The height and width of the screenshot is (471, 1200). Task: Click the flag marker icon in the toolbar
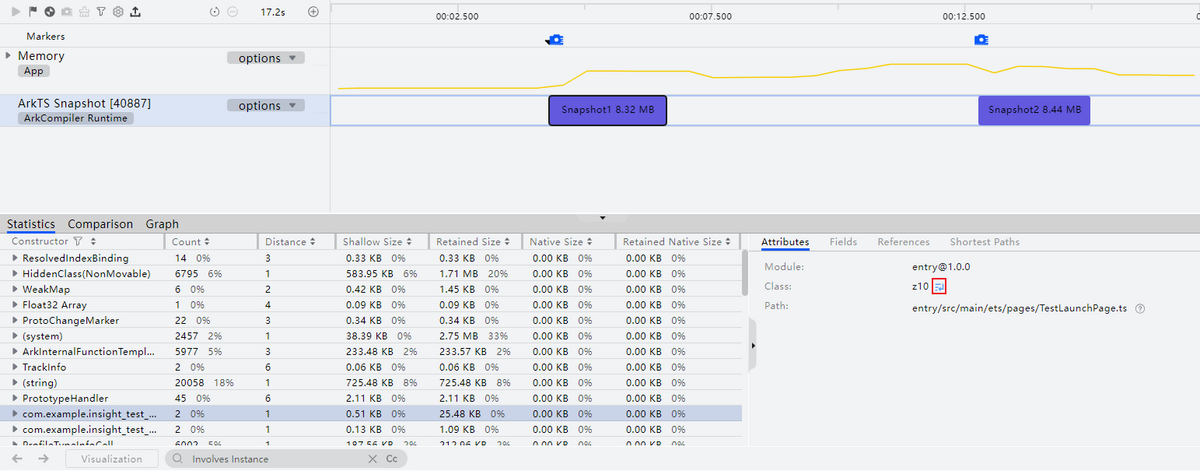[33, 12]
